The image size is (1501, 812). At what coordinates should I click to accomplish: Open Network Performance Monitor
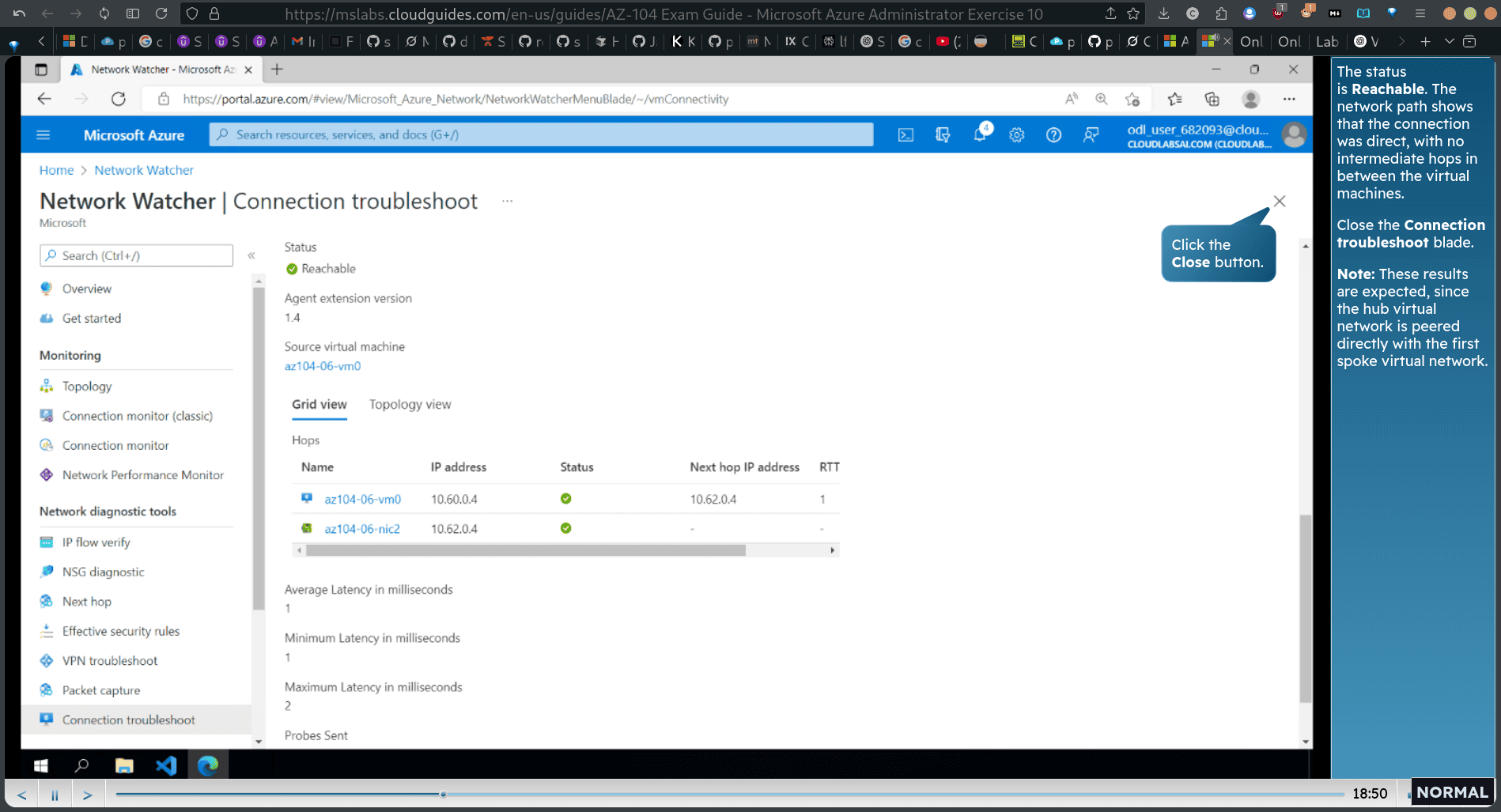(x=142, y=475)
